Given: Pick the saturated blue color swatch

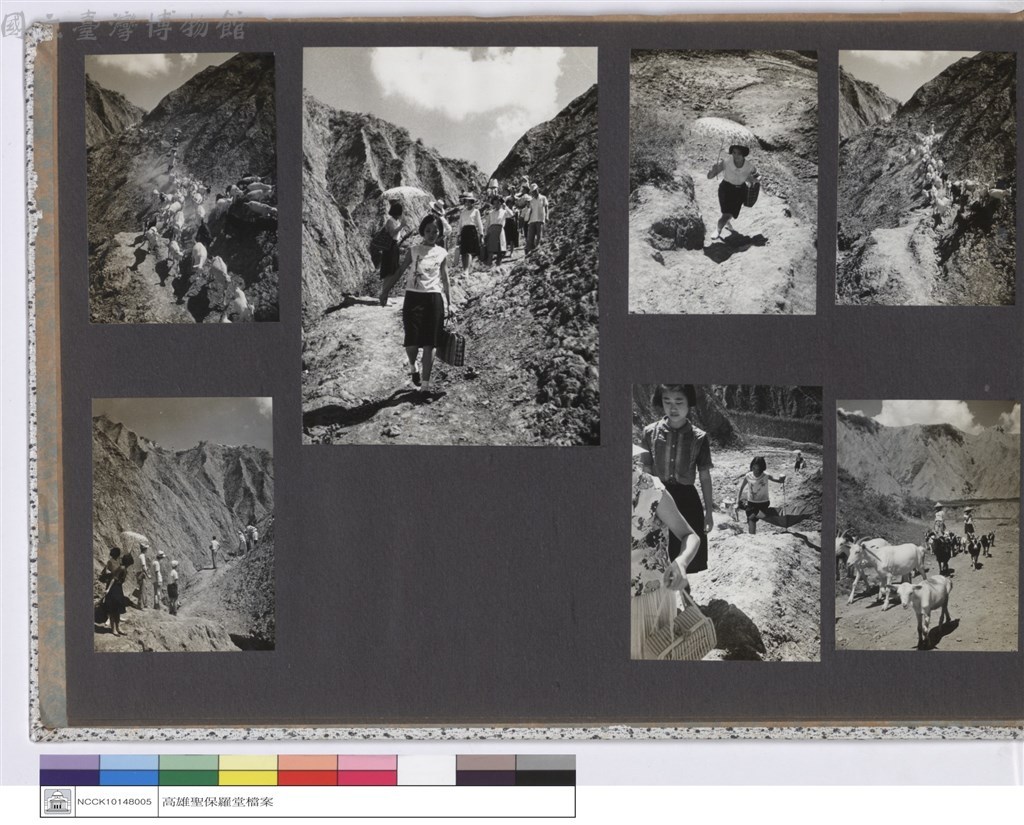Looking at the screenshot, I should click(129, 778).
